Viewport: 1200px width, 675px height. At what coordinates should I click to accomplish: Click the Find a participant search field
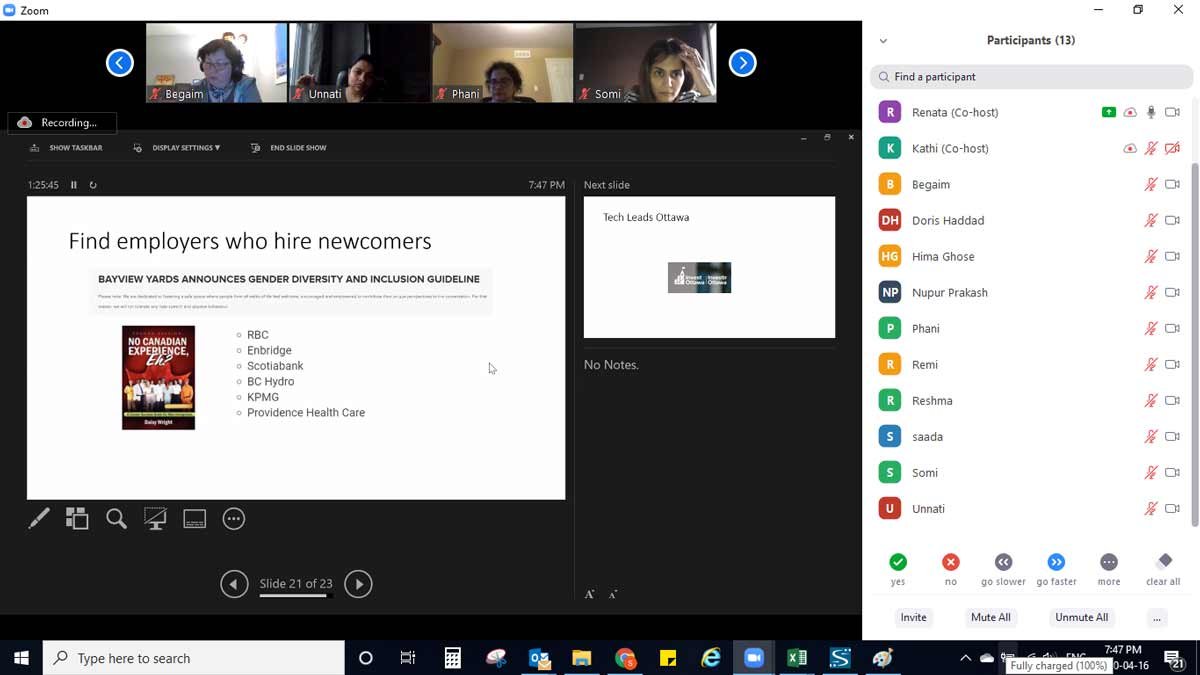point(1031,77)
